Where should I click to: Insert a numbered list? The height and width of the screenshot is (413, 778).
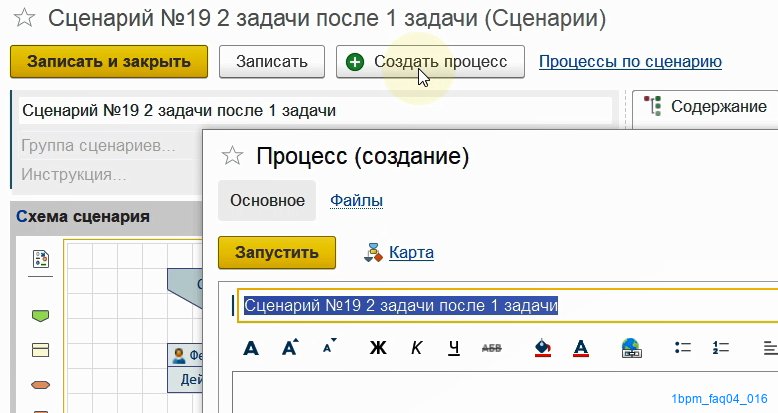720,348
